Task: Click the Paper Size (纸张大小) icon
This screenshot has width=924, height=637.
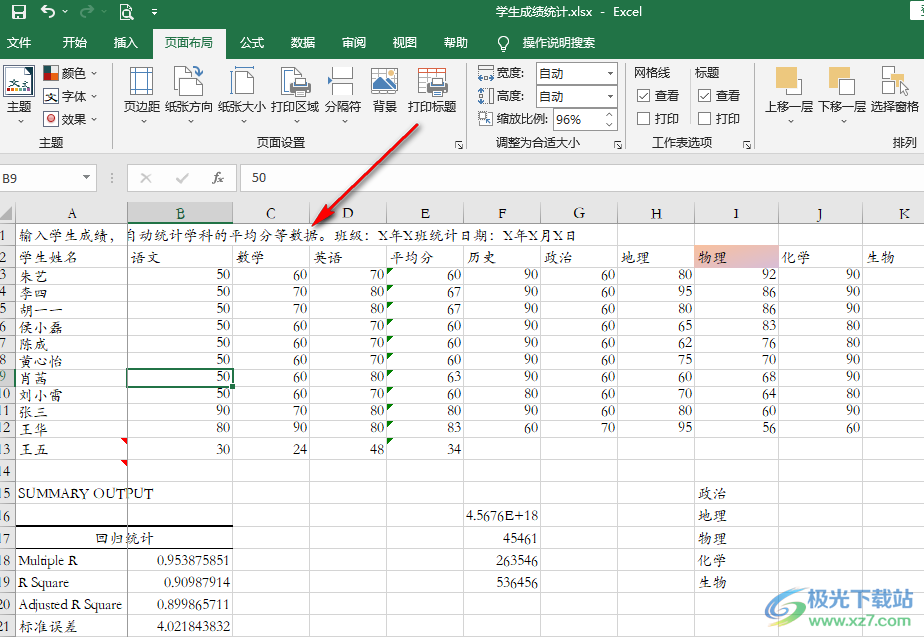Action: coord(242,81)
